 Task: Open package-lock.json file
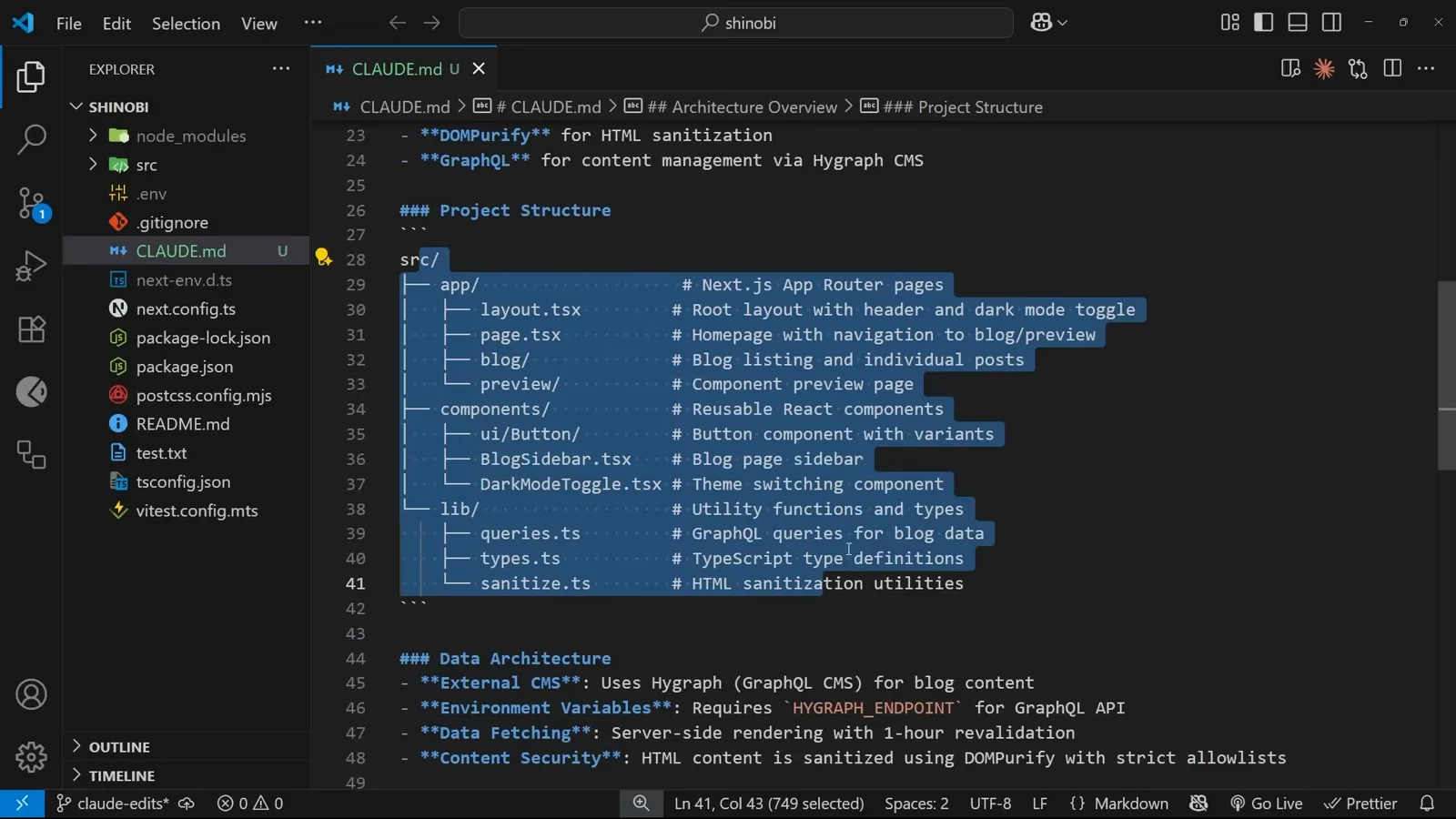click(186, 338)
